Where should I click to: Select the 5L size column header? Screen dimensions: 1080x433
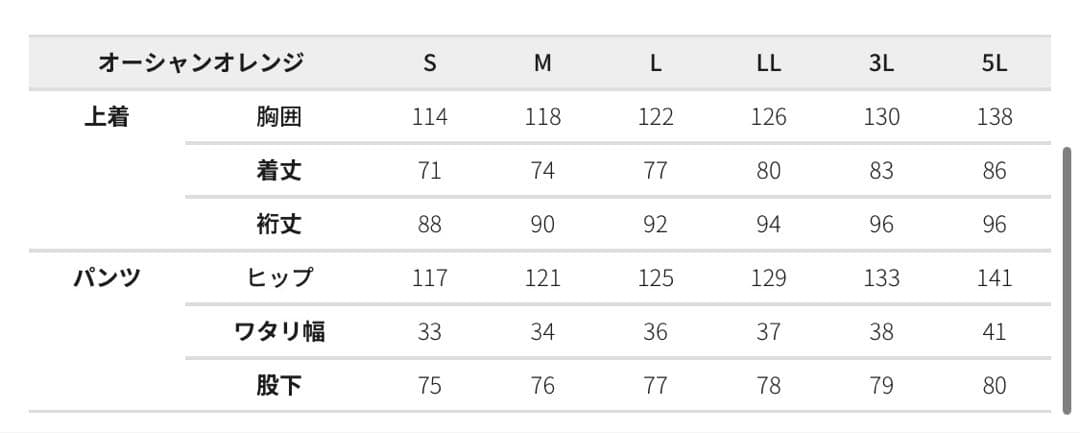tap(994, 63)
